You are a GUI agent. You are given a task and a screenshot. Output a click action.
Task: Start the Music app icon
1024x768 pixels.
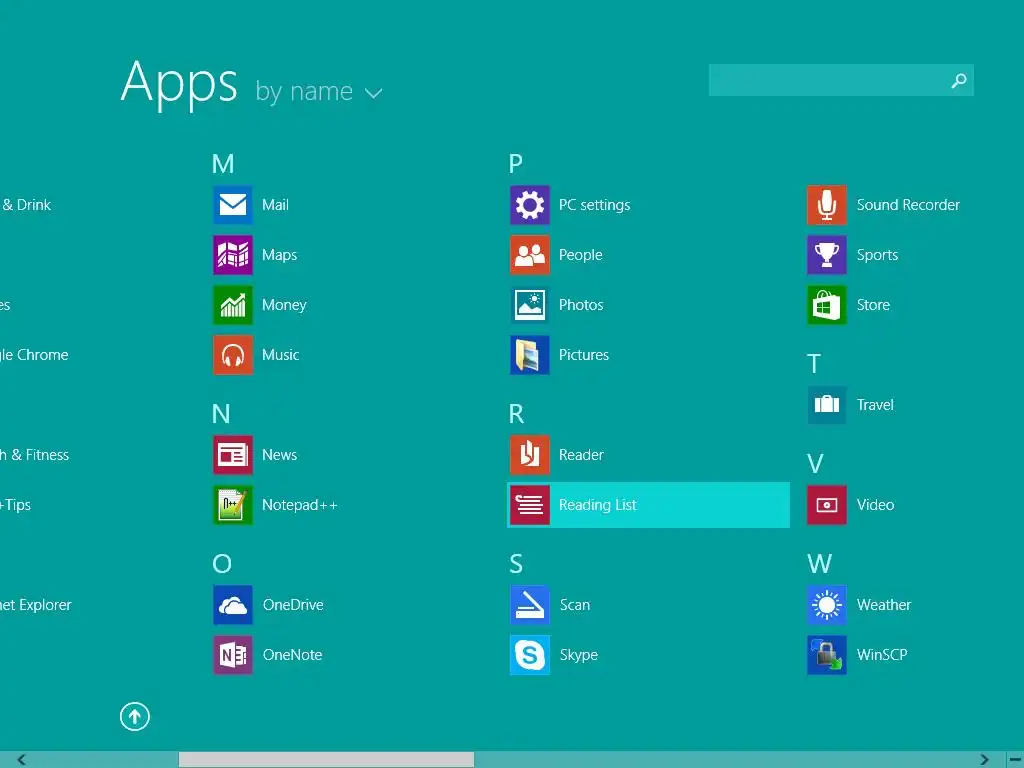coord(232,355)
